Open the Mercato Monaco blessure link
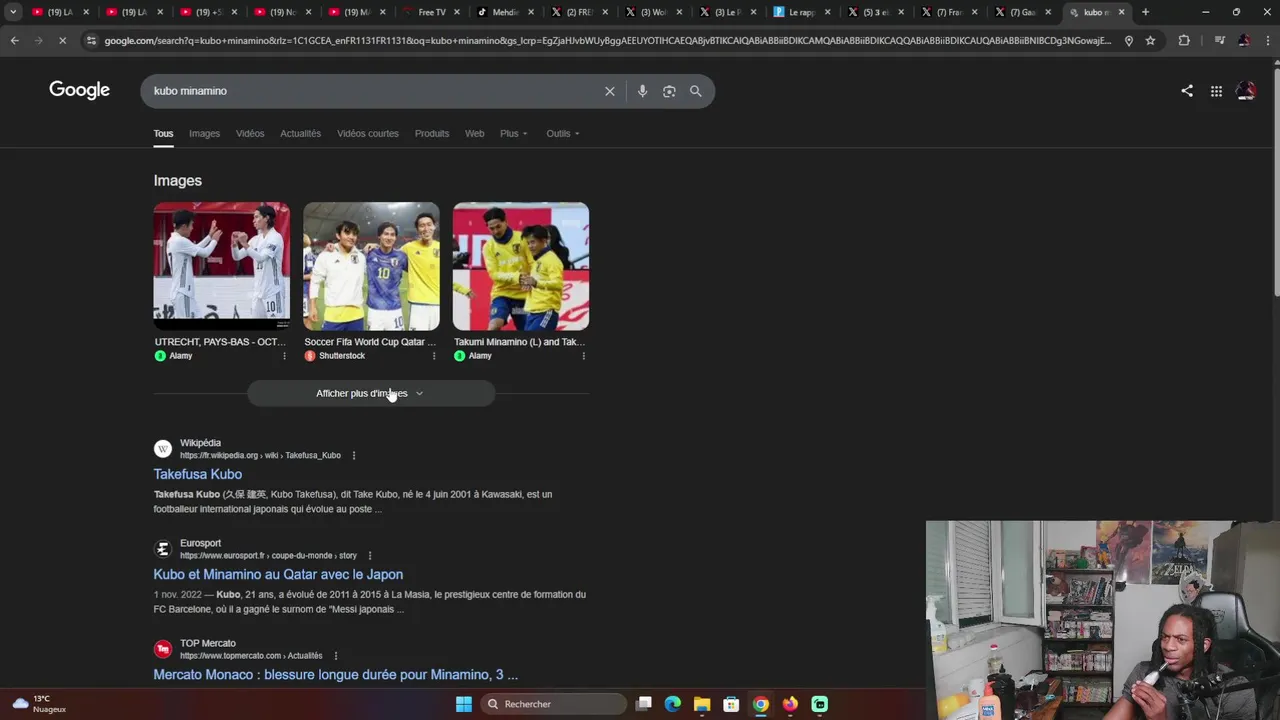Screen dimensions: 1280x720 [x=335, y=675]
